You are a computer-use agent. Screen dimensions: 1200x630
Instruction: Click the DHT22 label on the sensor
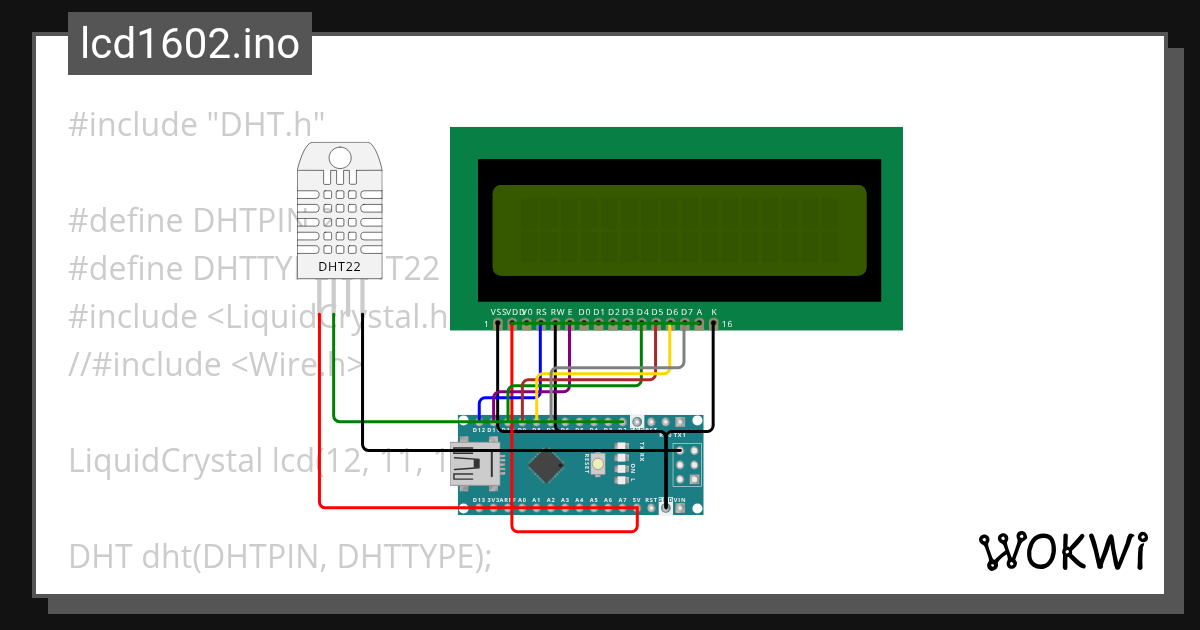[340, 267]
